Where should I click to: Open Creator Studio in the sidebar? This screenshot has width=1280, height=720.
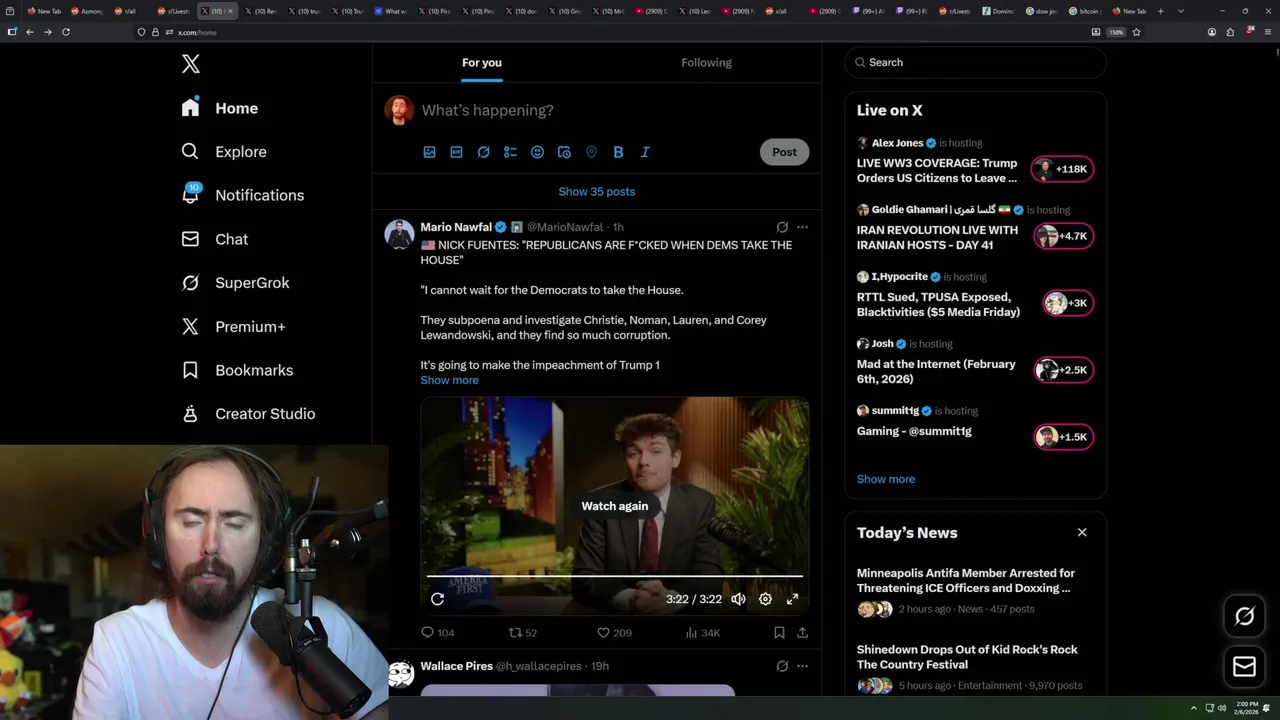coord(248,414)
